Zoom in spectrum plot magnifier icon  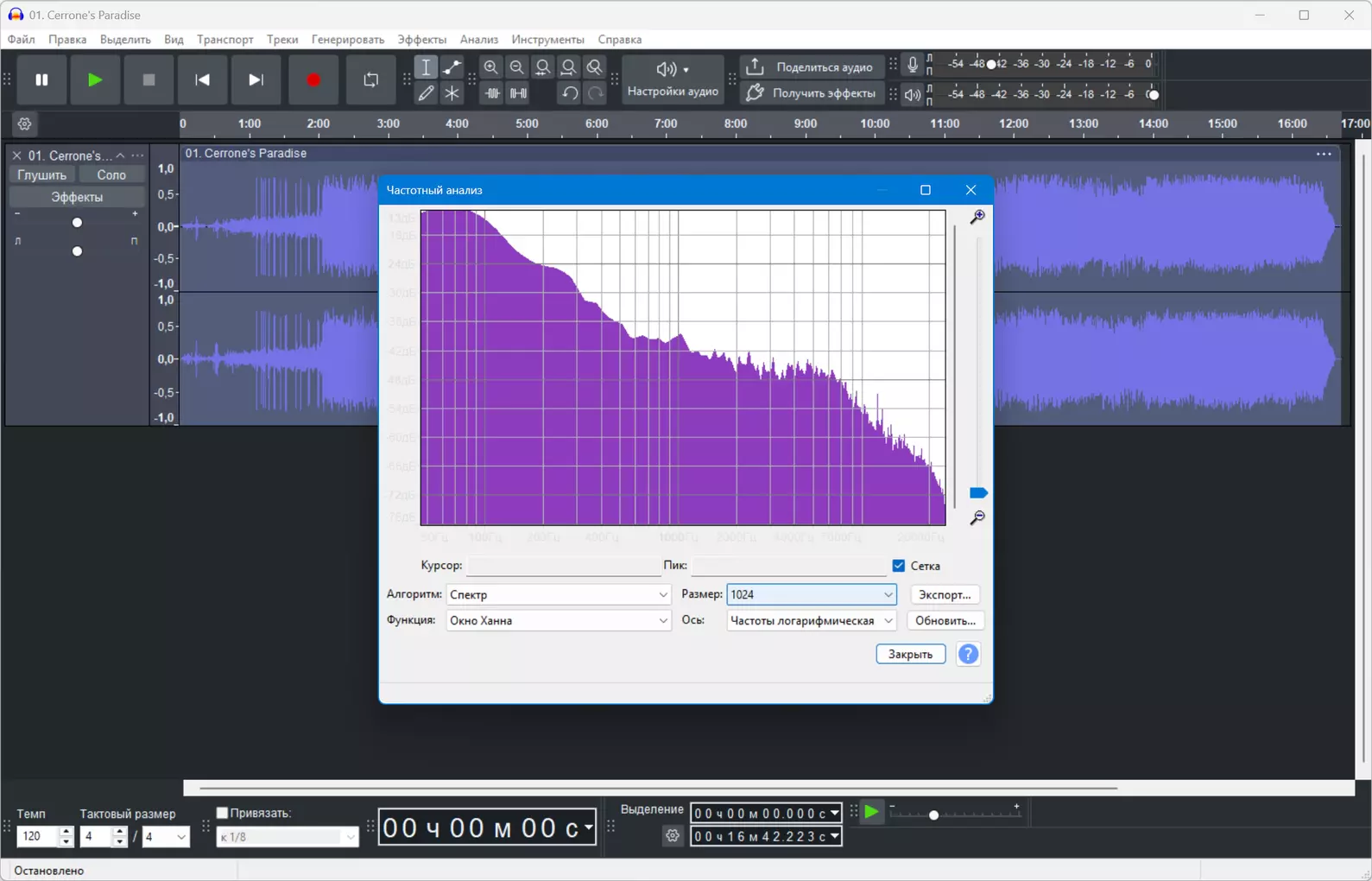click(x=977, y=217)
